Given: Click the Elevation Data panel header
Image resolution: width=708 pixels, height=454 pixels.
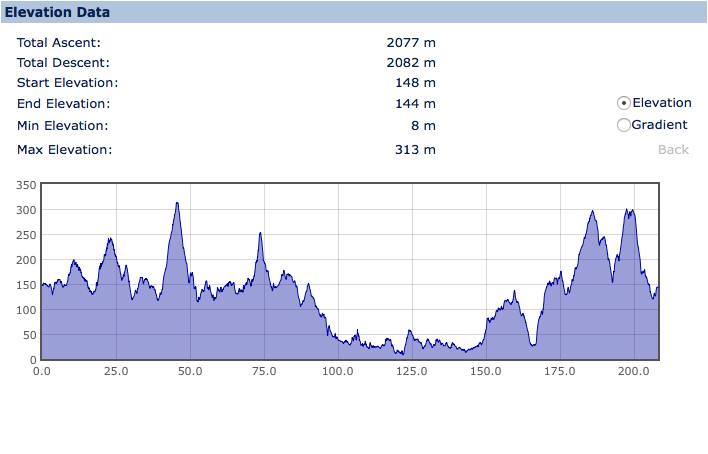Looking at the screenshot, I should (58, 13).
